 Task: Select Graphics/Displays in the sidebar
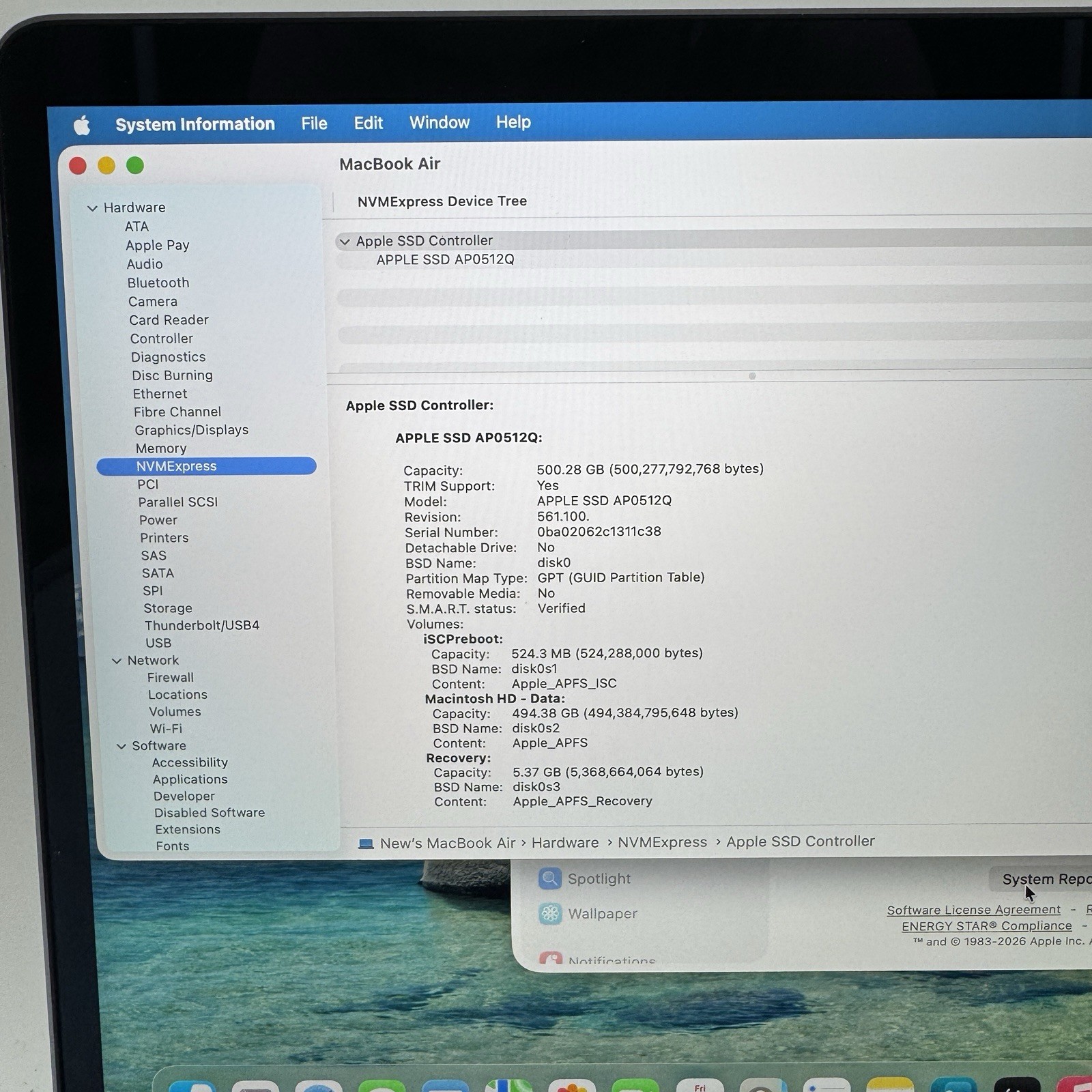(x=192, y=430)
